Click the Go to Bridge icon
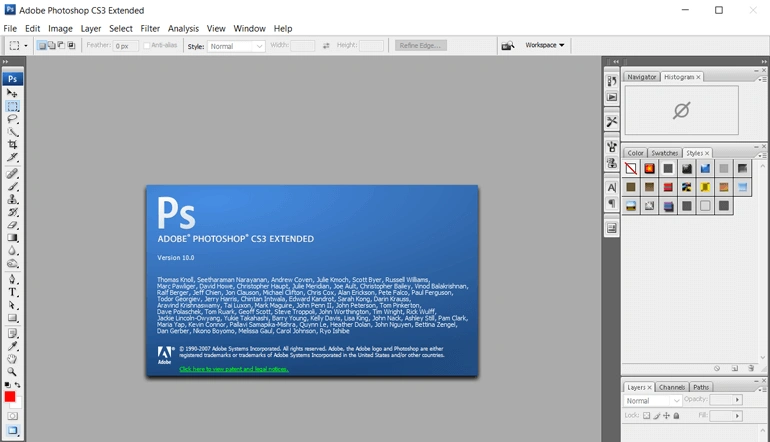The height and width of the screenshot is (442, 770). pyautogui.click(x=508, y=46)
